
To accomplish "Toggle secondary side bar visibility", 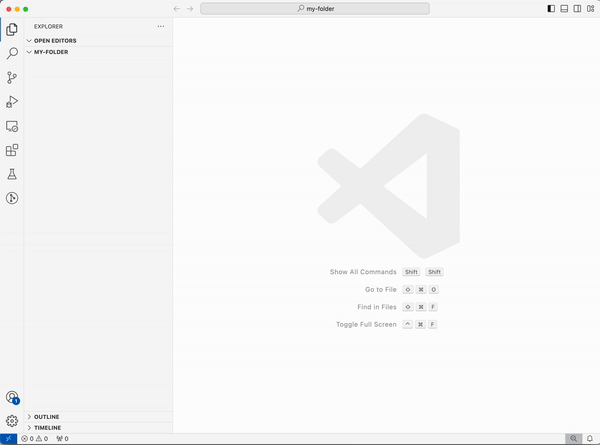I will click(x=577, y=9).
